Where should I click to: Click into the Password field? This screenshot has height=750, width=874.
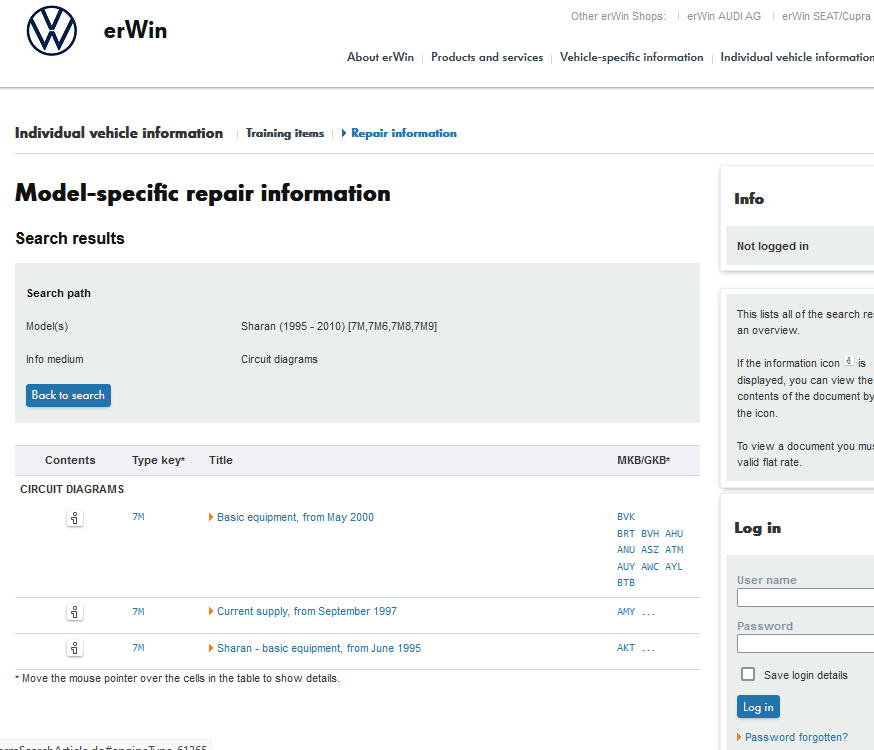805,644
